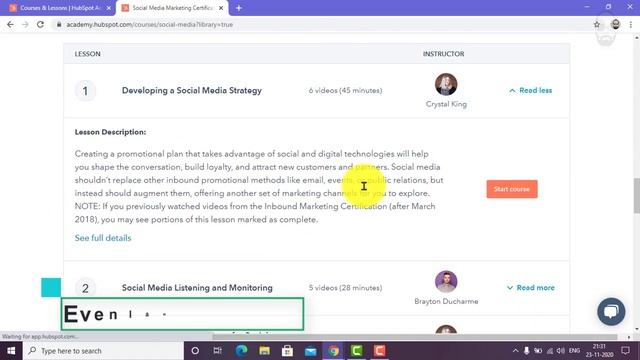Click the INSTRUCTOR column header
Screen dimensions: 640x360
click(x=443, y=54)
